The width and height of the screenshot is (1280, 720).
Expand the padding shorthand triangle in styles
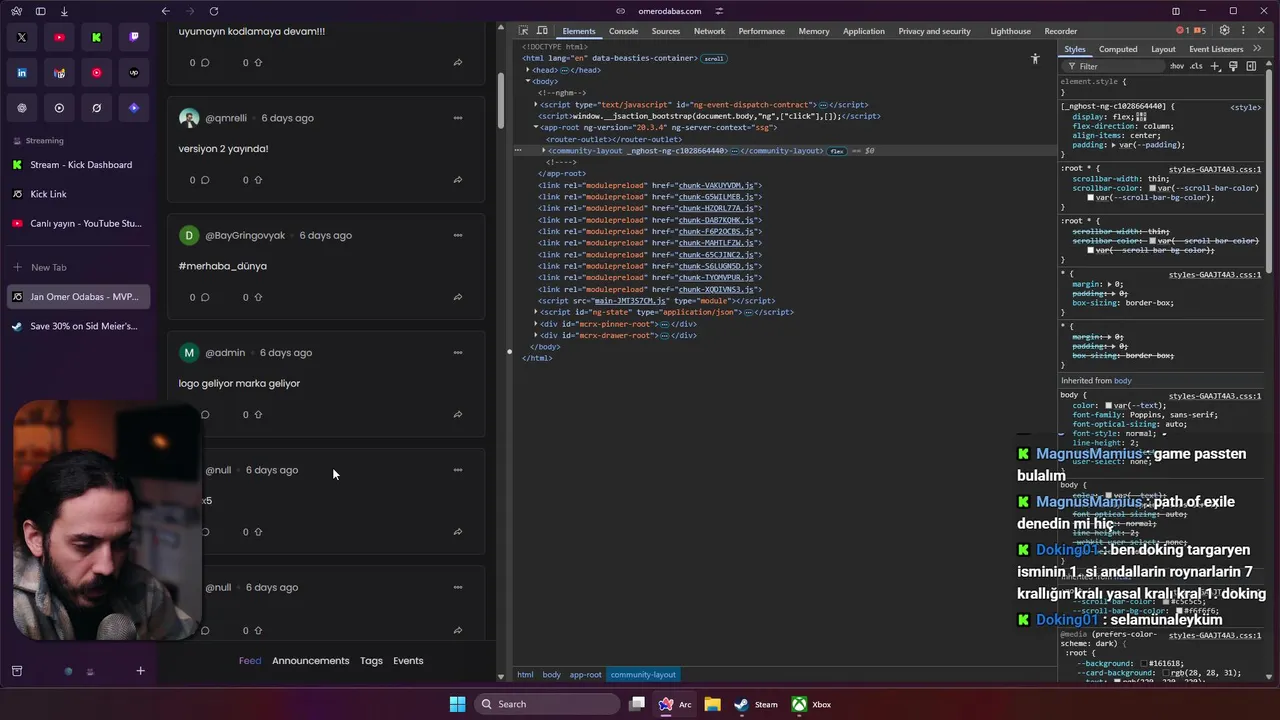point(1113,145)
